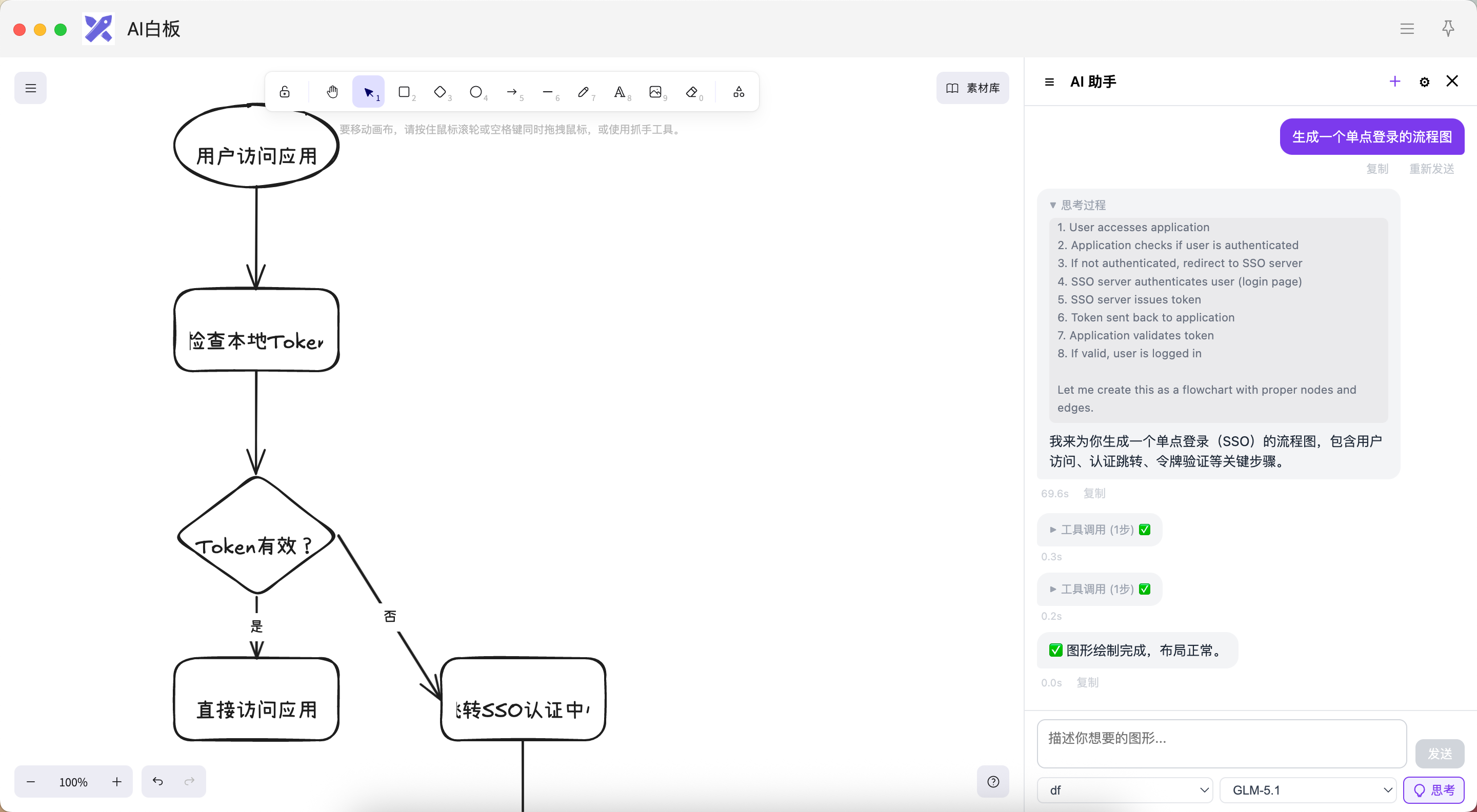The height and width of the screenshot is (812, 1477).
Task: Open the canvas hamburger menu
Action: tap(30, 88)
